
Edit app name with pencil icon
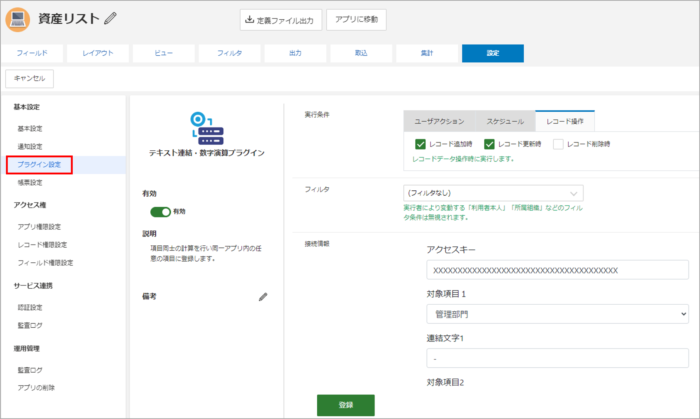point(110,18)
